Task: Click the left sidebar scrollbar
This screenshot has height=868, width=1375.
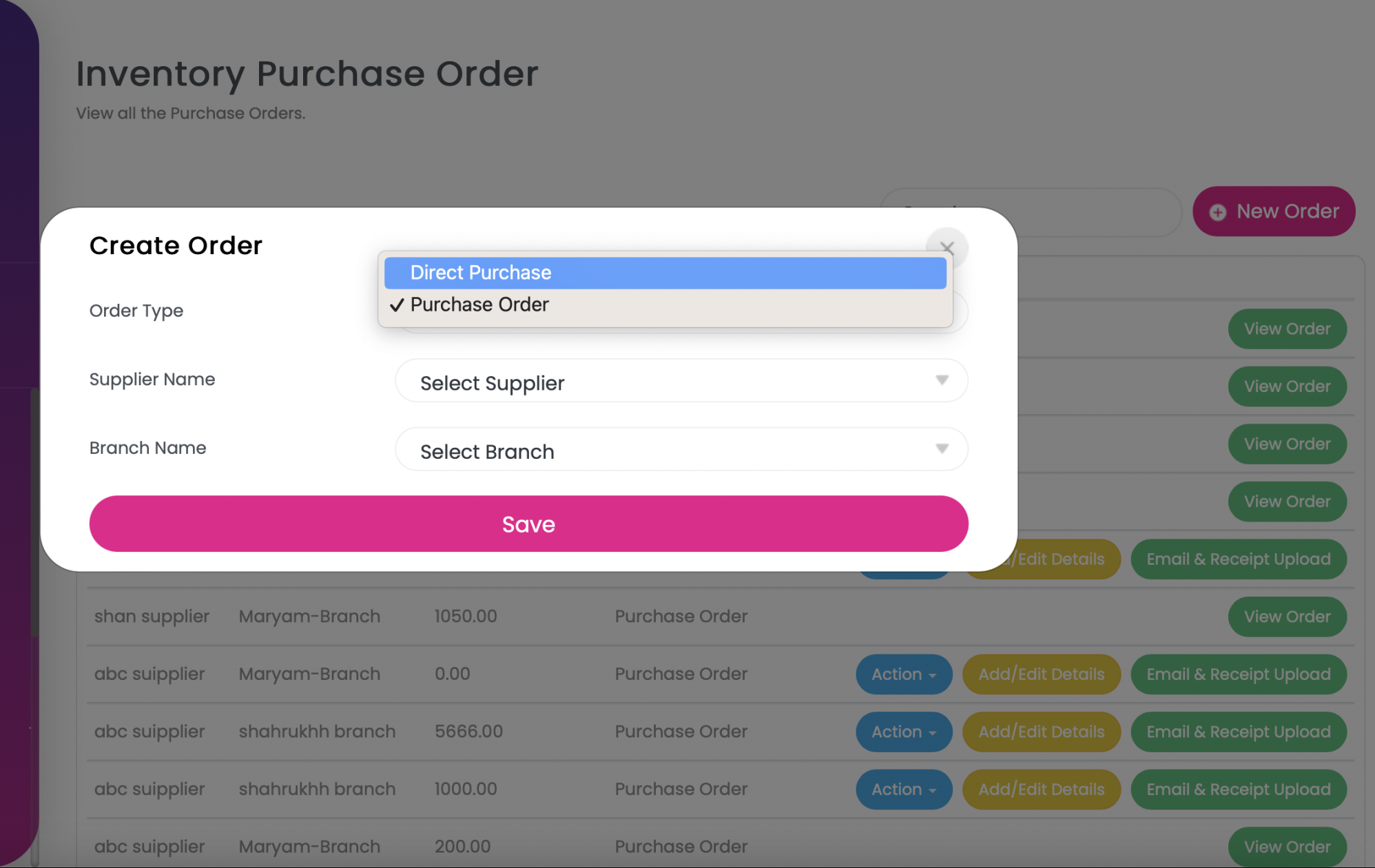Action: coord(34,510)
